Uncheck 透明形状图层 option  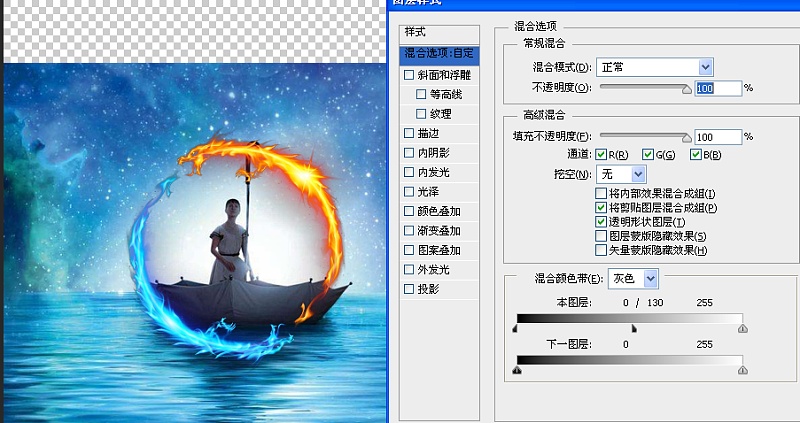[x=601, y=222]
